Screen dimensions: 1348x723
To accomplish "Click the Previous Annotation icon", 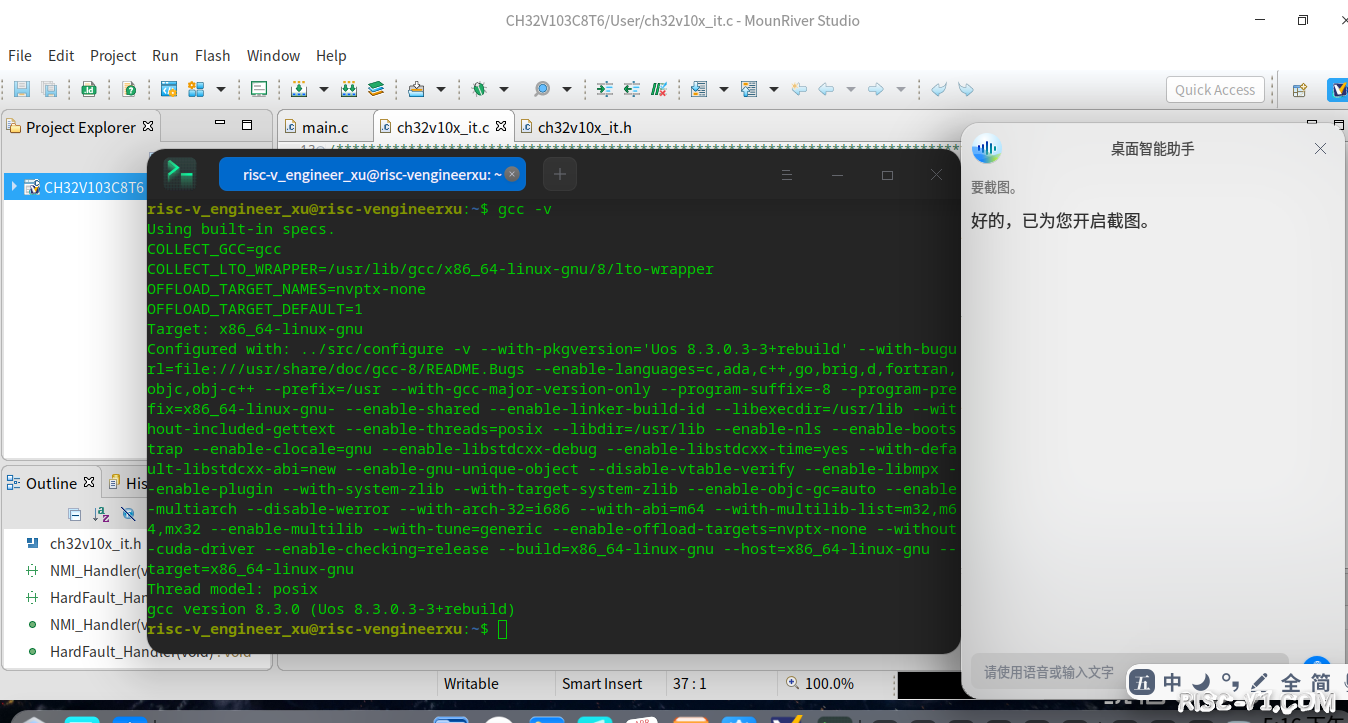I will (749, 89).
